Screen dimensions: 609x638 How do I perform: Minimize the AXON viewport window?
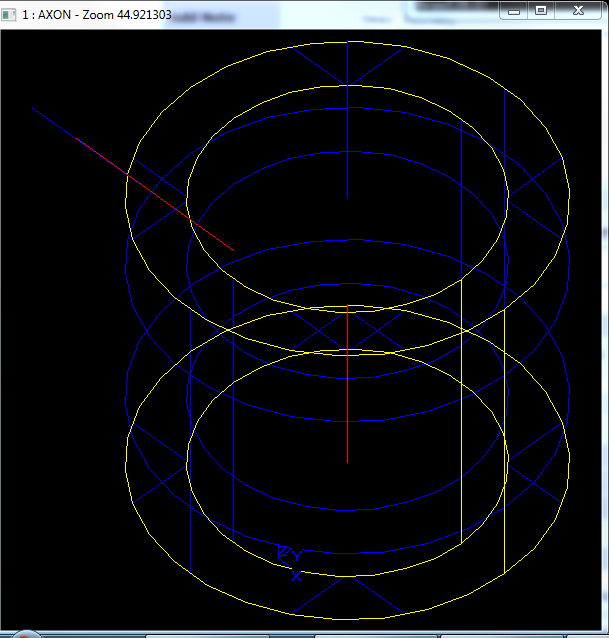(514, 10)
